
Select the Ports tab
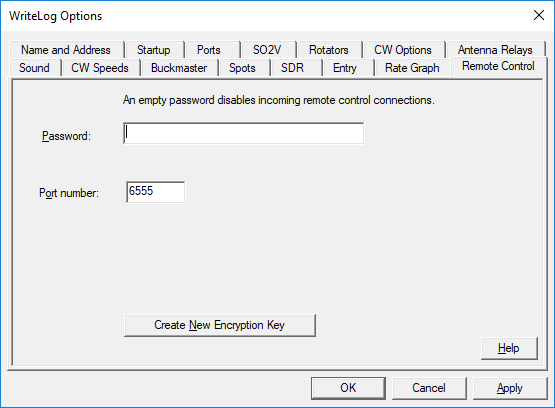[209, 50]
